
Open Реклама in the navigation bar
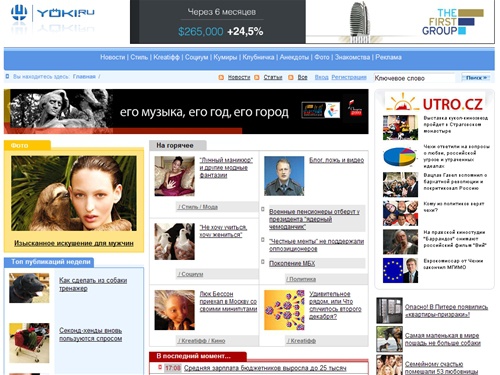coord(388,57)
